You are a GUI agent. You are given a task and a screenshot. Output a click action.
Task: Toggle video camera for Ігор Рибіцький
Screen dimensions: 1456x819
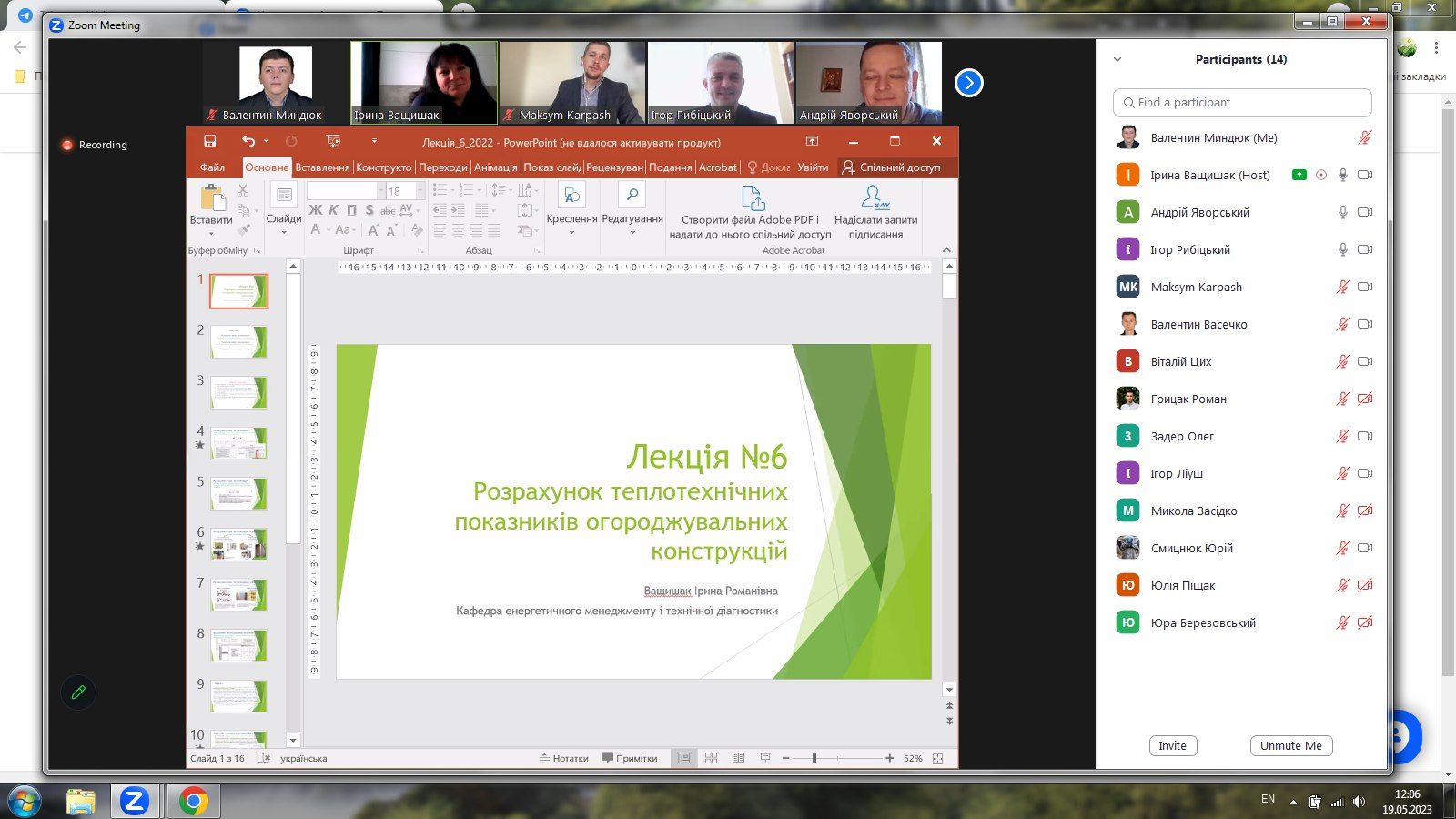coord(1365,249)
